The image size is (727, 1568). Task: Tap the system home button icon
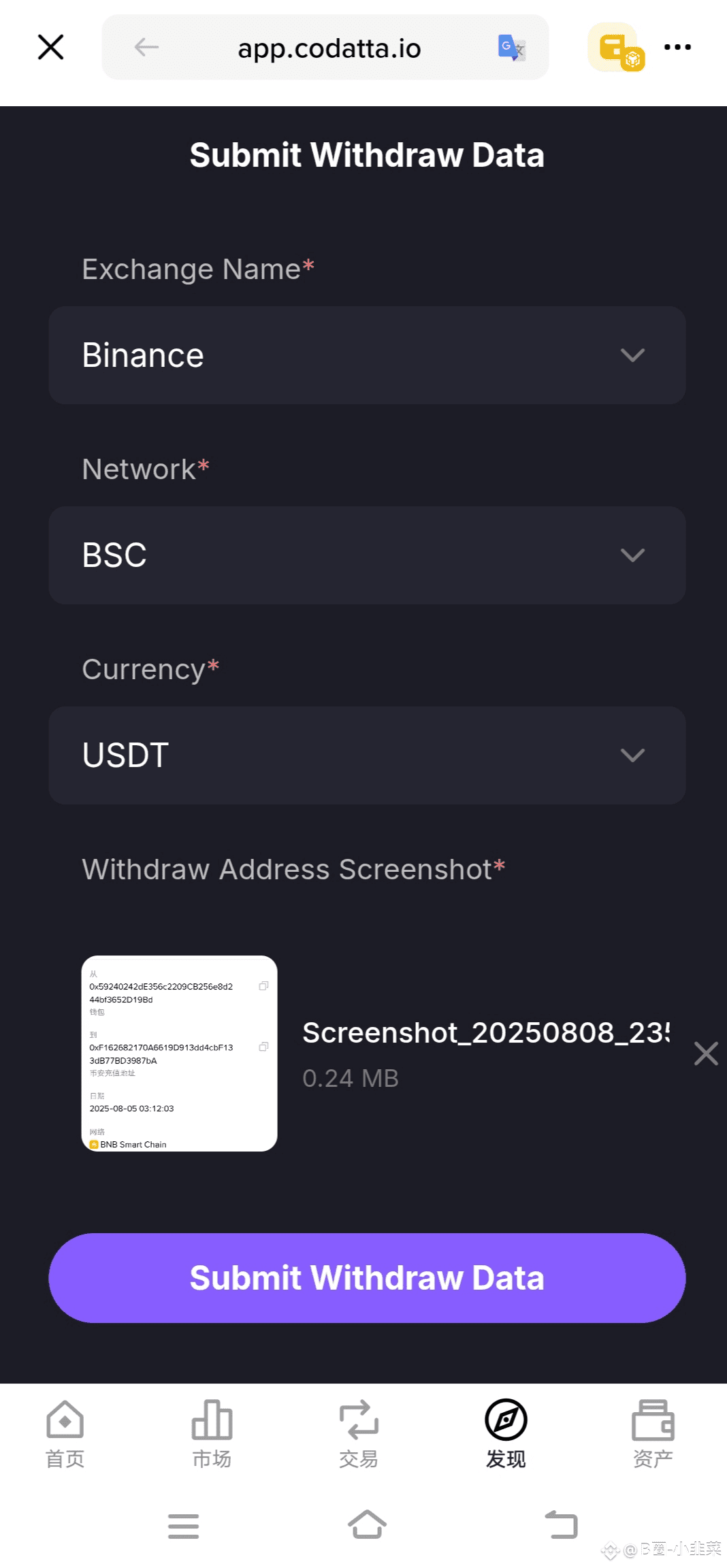pyautogui.click(x=367, y=1524)
